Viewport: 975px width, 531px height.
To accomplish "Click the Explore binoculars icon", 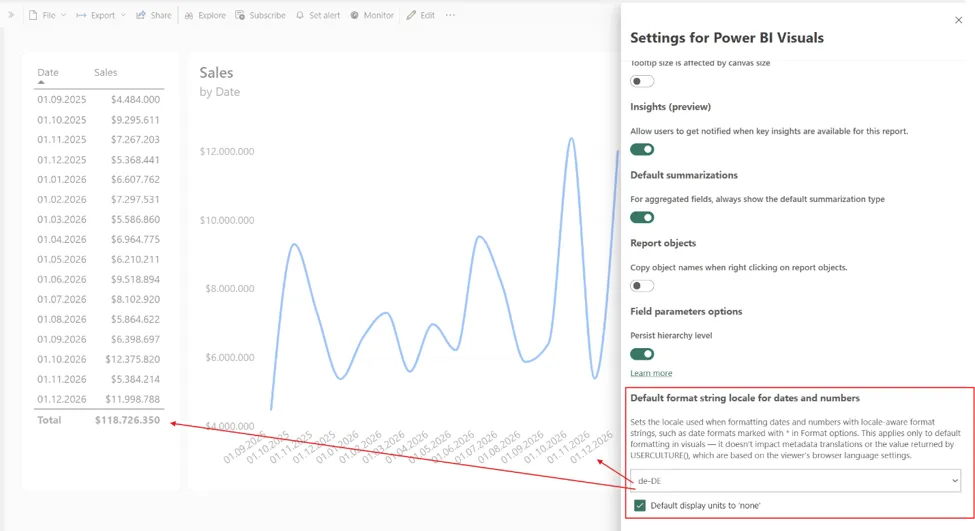I will [189, 15].
